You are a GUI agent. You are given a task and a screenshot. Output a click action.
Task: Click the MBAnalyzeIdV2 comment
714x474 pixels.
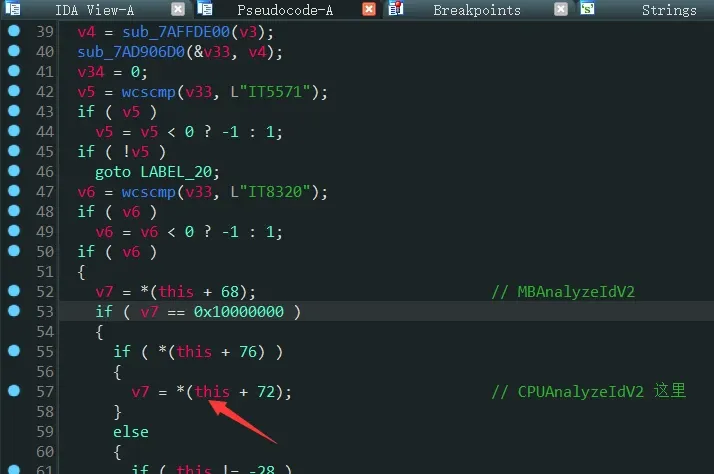pos(563,292)
